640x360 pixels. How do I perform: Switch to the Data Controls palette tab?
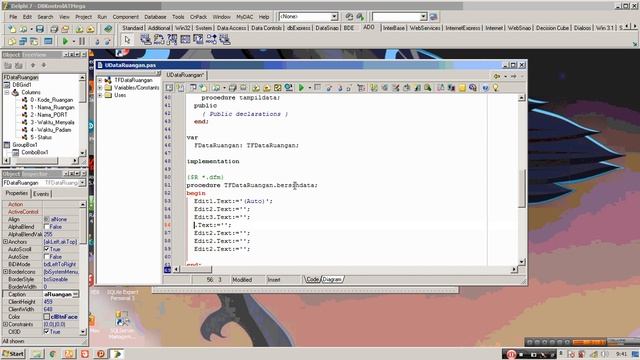pyautogui.click(x=266, y=28)
